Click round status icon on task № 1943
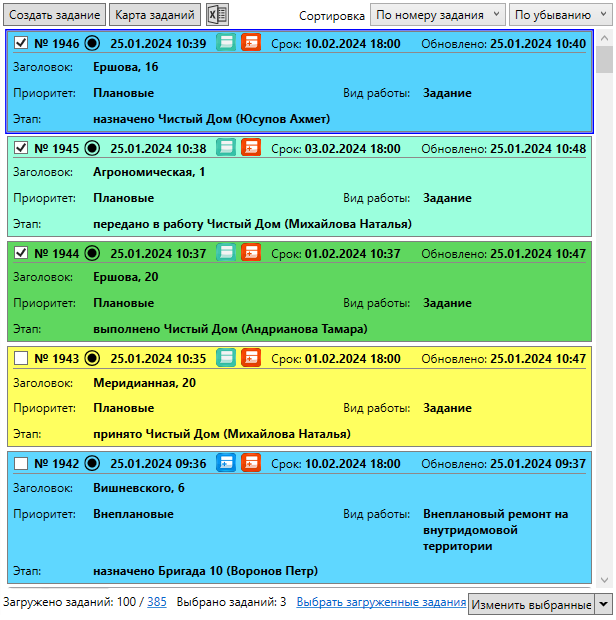The image size is (616, 620). click(x=93, y=358)
